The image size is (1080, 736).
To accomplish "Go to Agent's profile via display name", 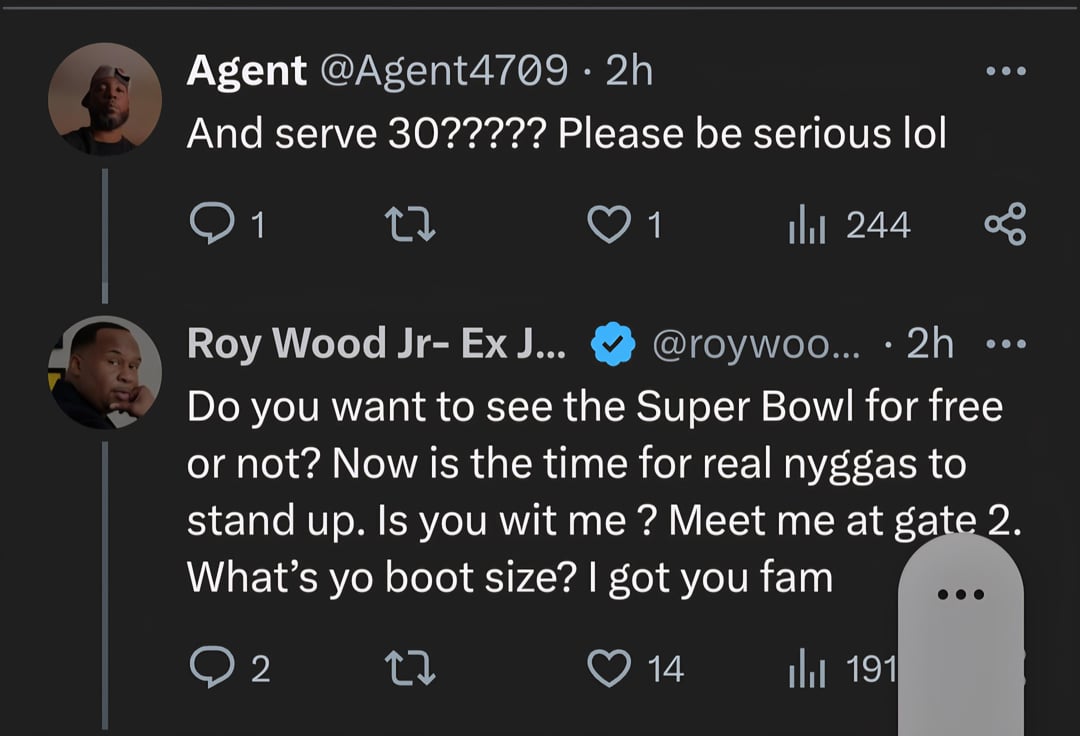I will [246, 71].
